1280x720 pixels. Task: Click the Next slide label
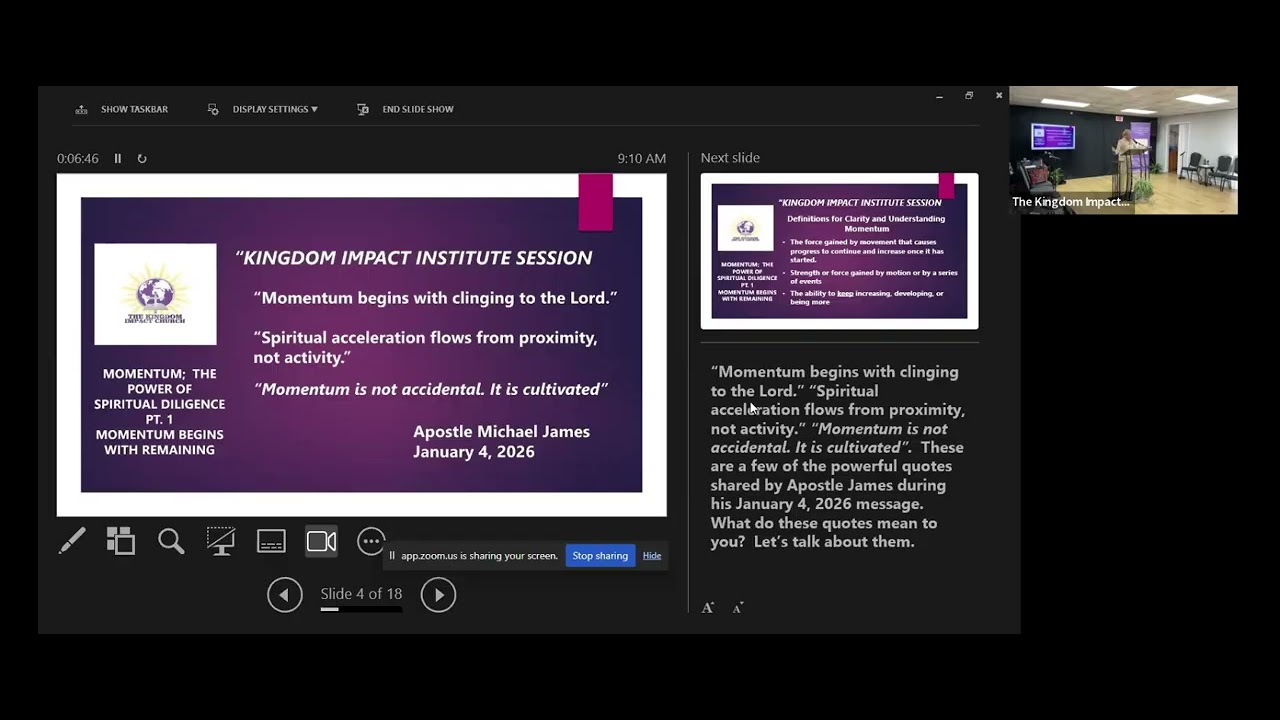[x=730, y=158]
